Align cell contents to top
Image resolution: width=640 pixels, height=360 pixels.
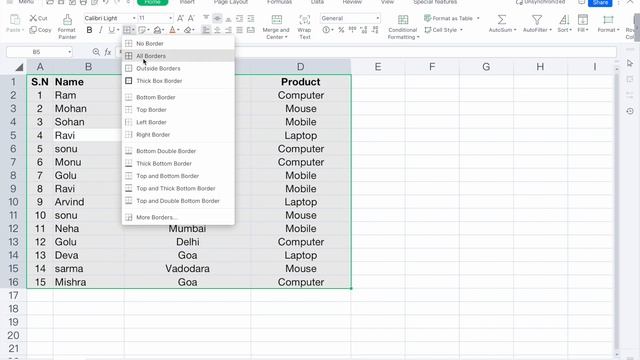pos(206,18)
